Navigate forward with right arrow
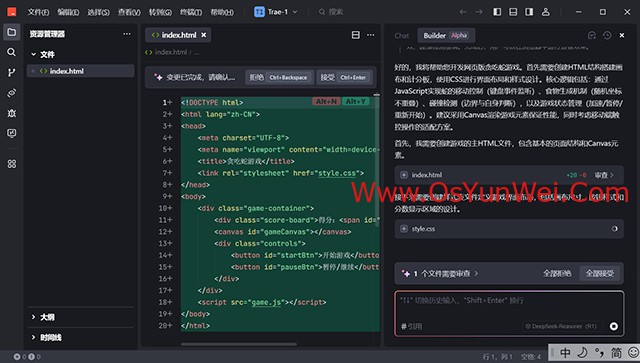 [479, 12]
